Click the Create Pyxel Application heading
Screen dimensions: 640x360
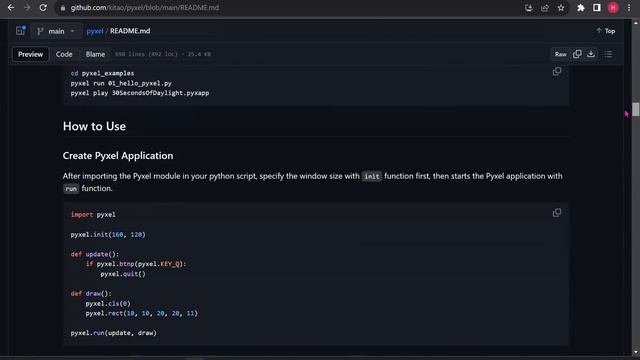tap(118, 156)
